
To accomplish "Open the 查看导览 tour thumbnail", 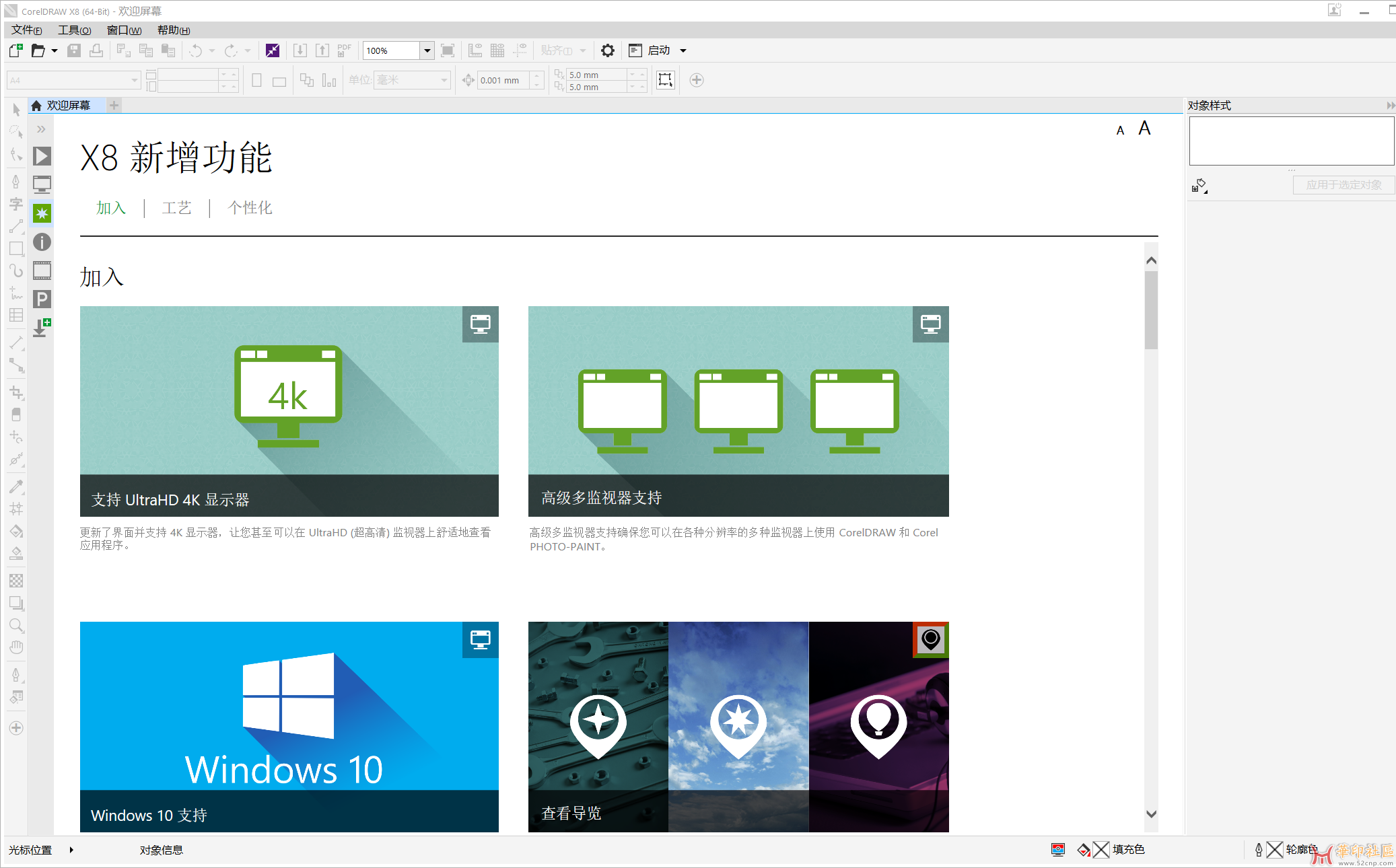I will (738, 727).
